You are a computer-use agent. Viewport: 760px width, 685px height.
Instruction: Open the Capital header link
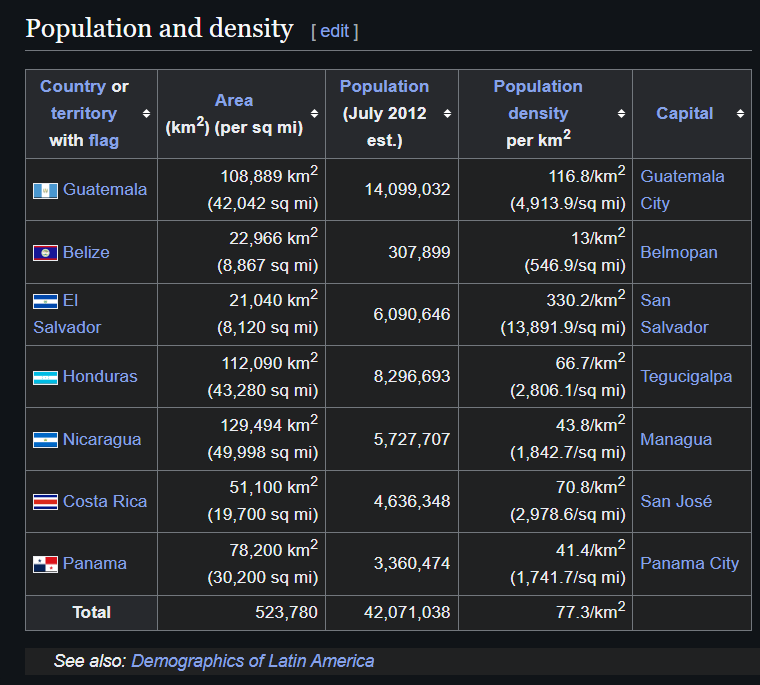point(684,113)
